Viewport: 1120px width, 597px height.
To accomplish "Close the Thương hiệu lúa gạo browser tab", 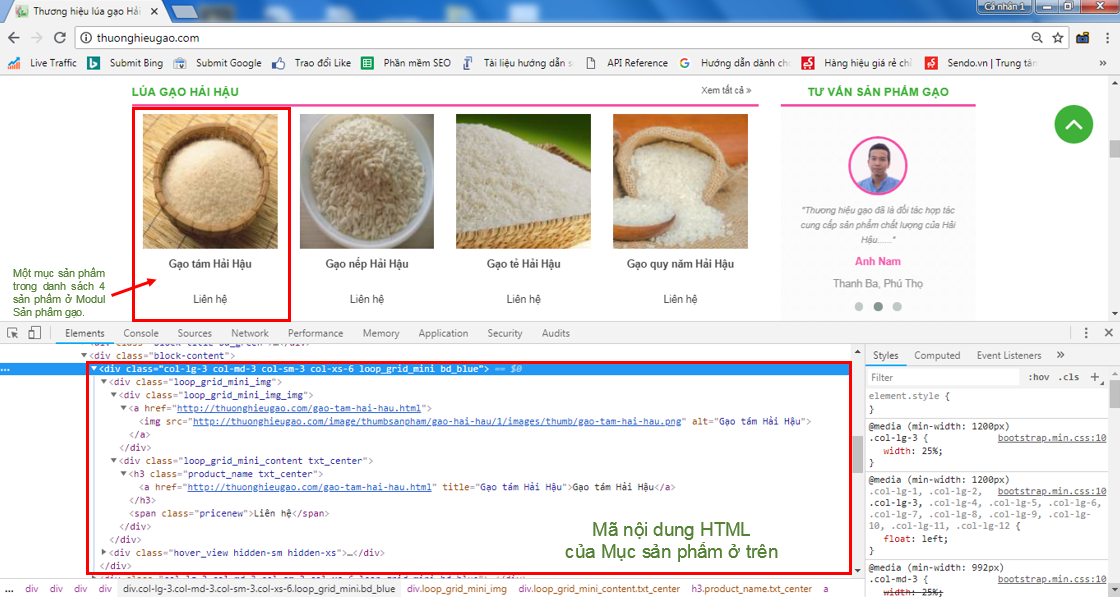I will [x=155, y=11].
